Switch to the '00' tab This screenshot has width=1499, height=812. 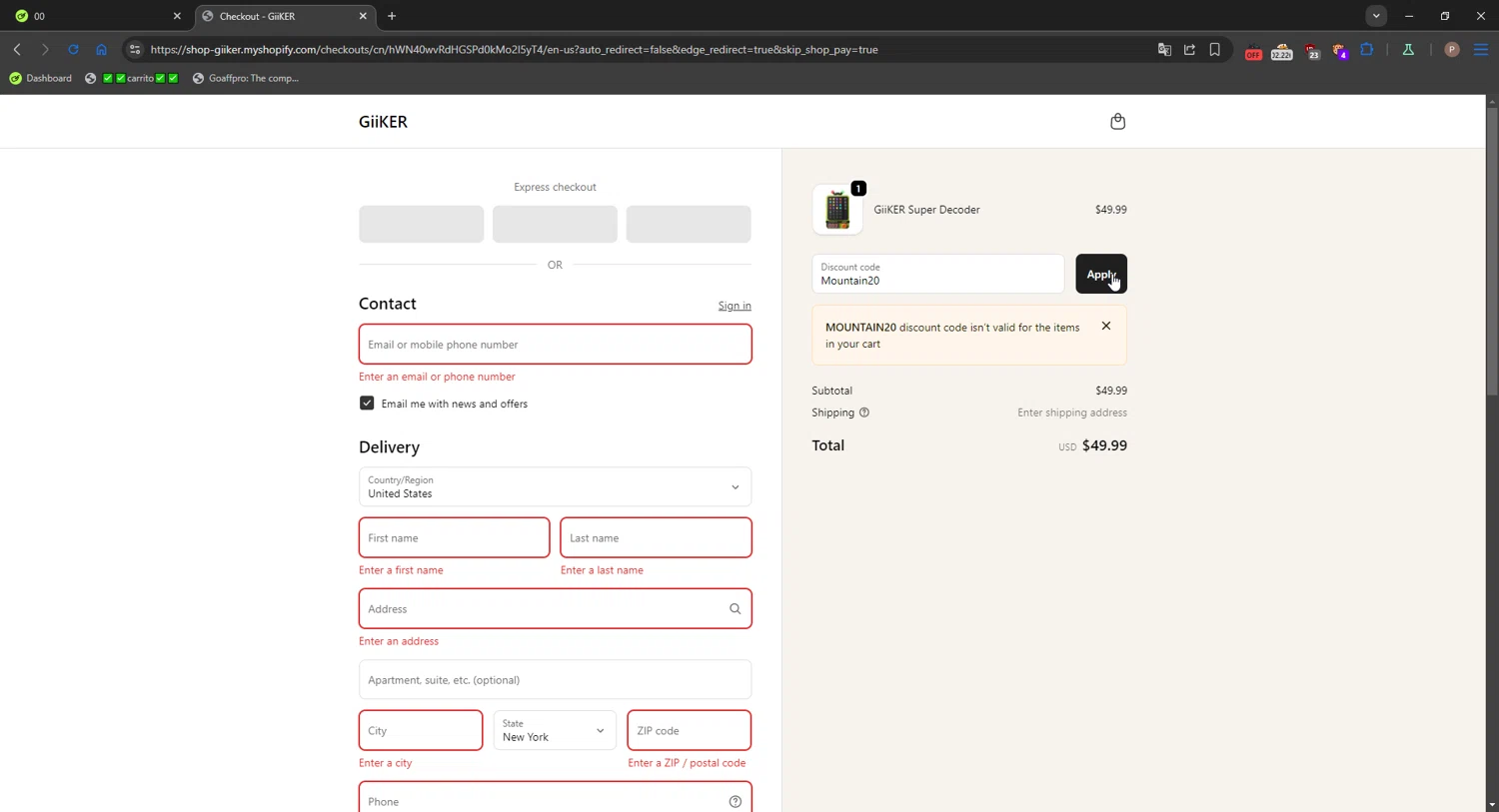95,16
